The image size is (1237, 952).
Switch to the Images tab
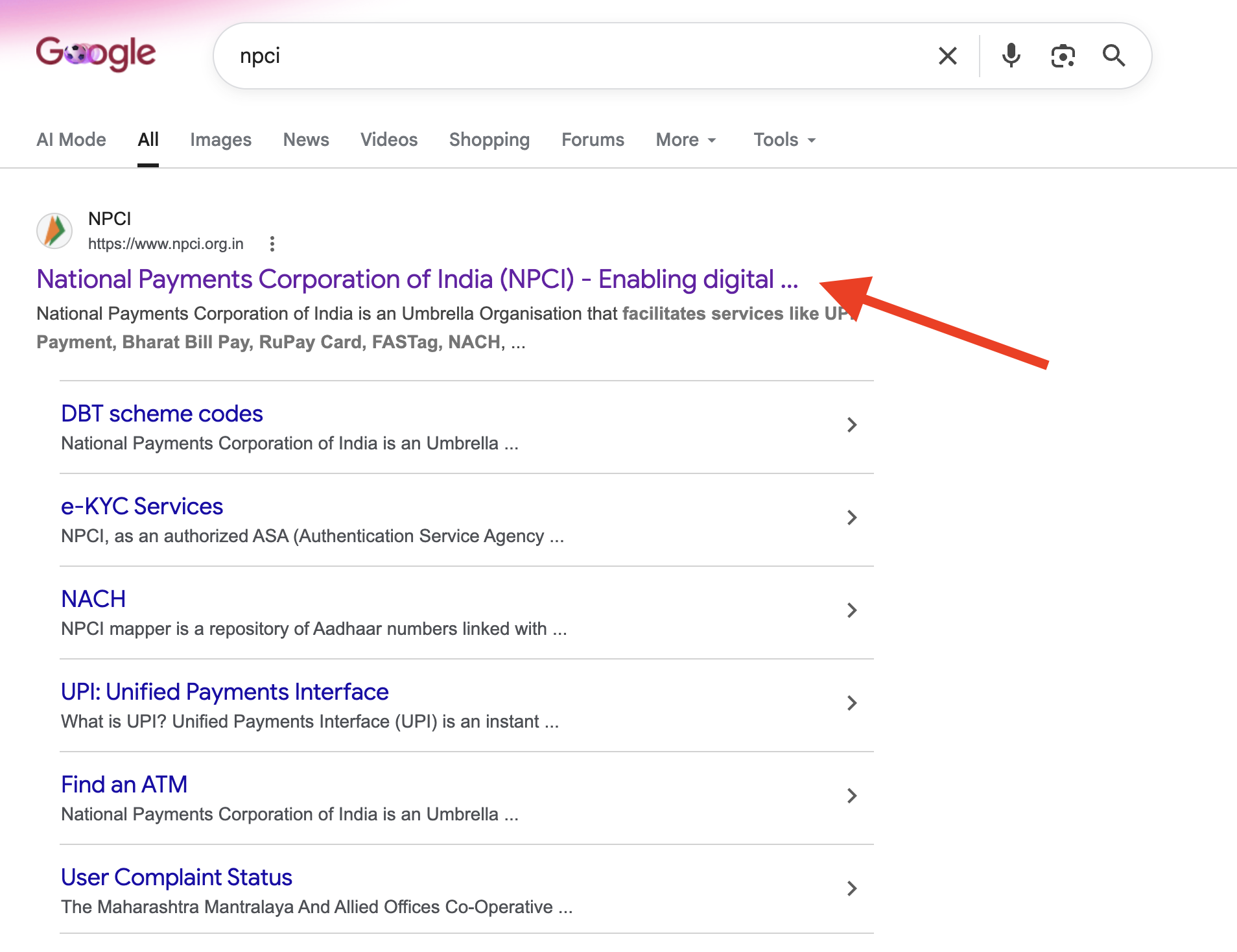(x=220, y=139)
